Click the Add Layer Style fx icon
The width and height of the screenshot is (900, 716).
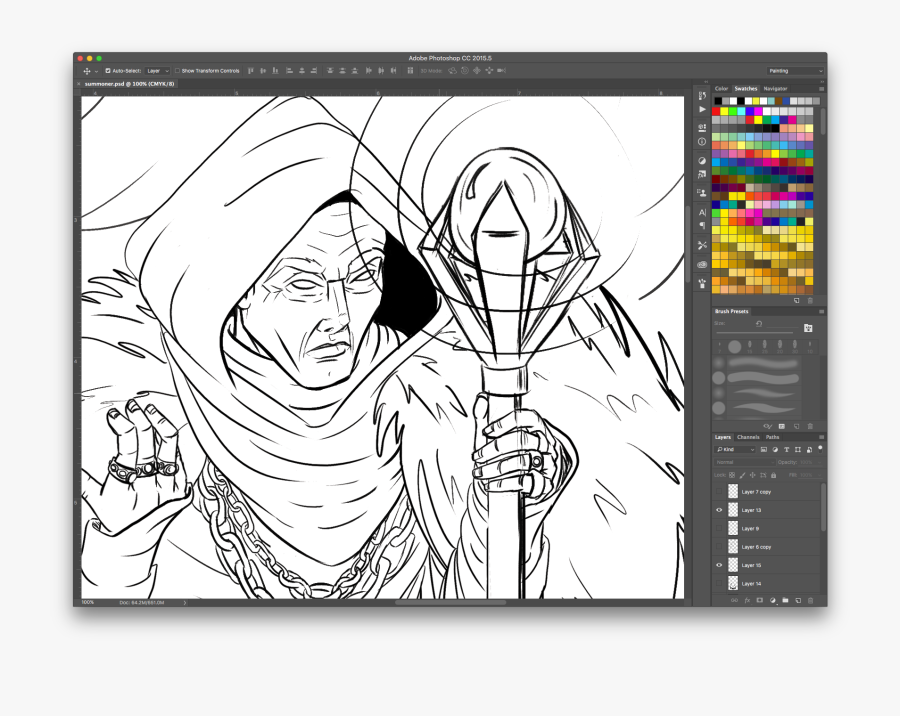pyautogui.click(x=747, y=600)
